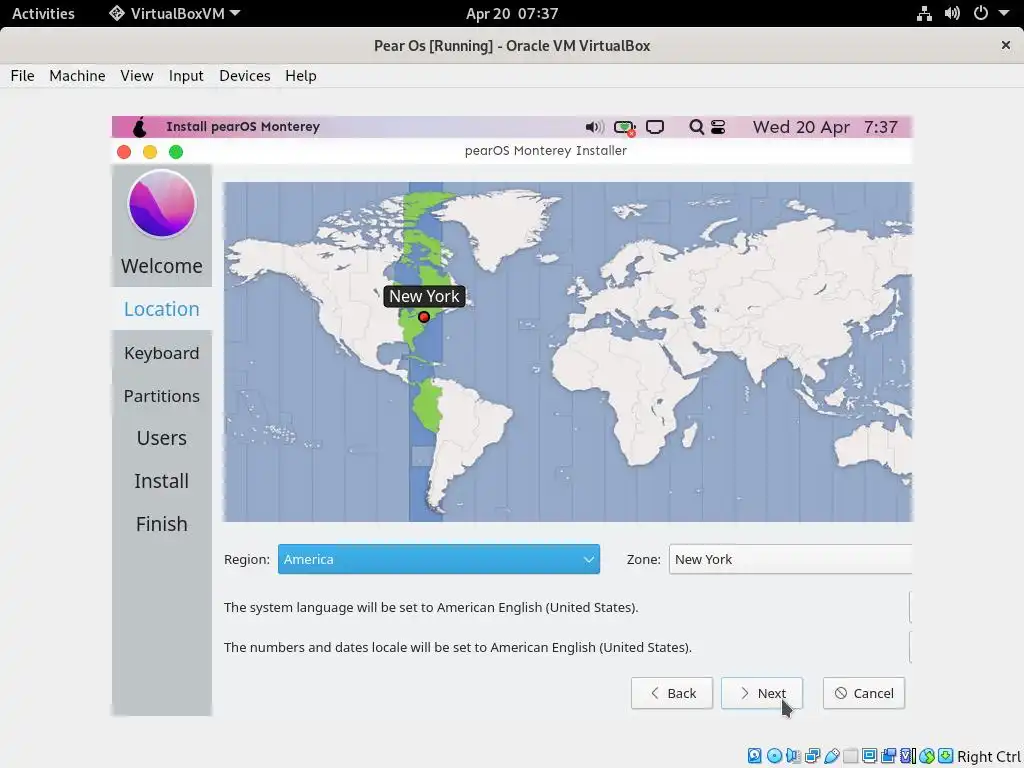The height and width of the screenshot is (768, 1024).
Task: Click the Right Ctrl host key label
Action: [989, 756]
